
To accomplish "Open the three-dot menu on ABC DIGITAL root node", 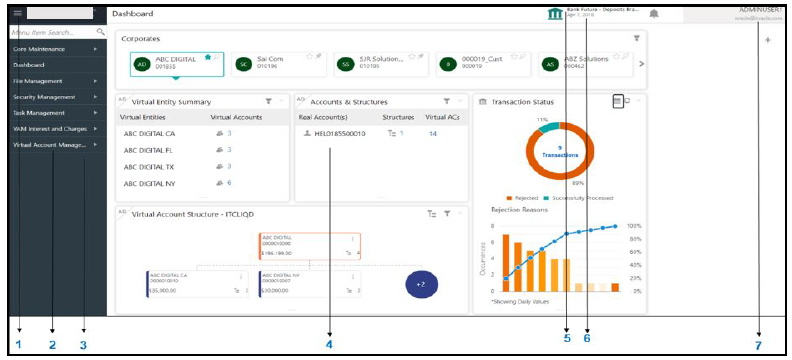I will [352, 239].
